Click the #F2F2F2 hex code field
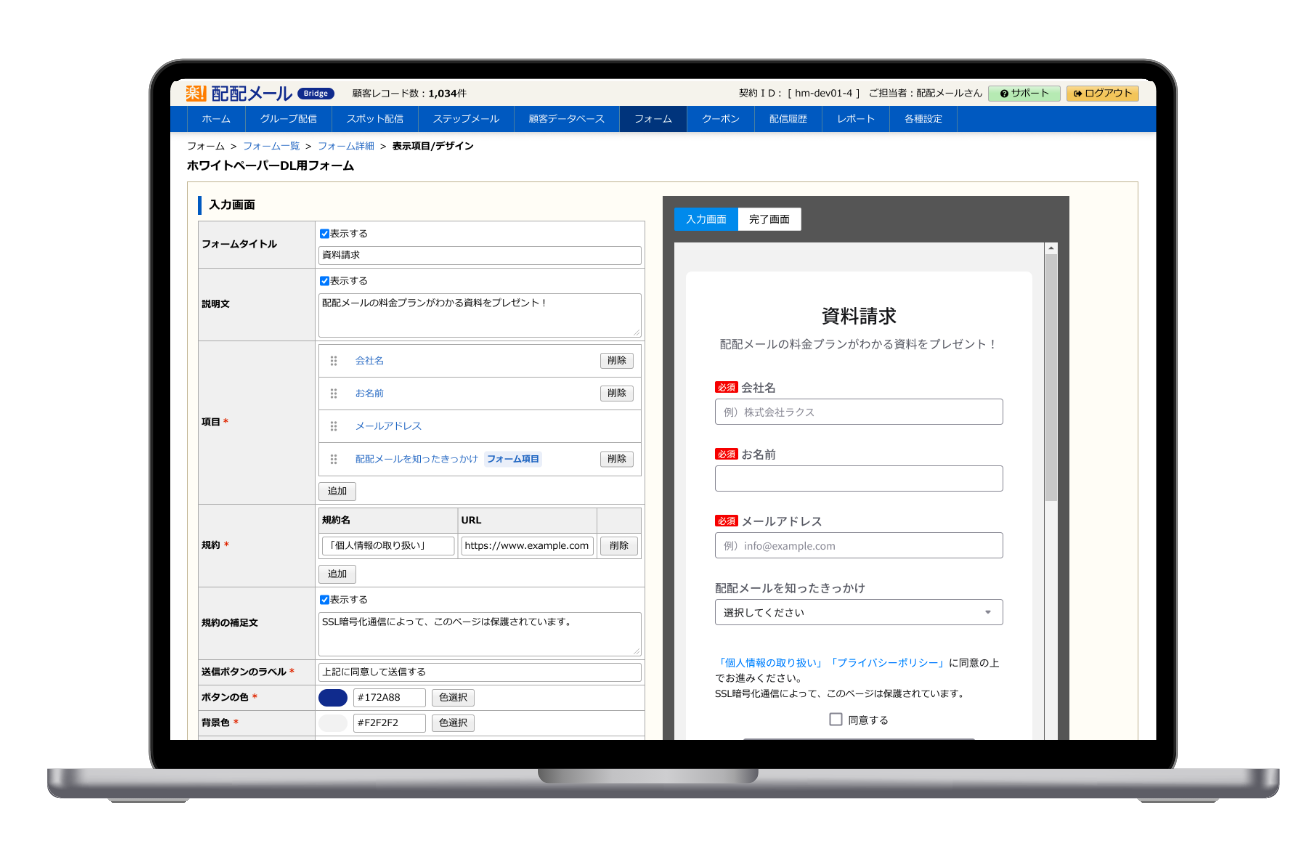Image resolution: width=1298 pixels, height=845 pixels. point(389,723)
